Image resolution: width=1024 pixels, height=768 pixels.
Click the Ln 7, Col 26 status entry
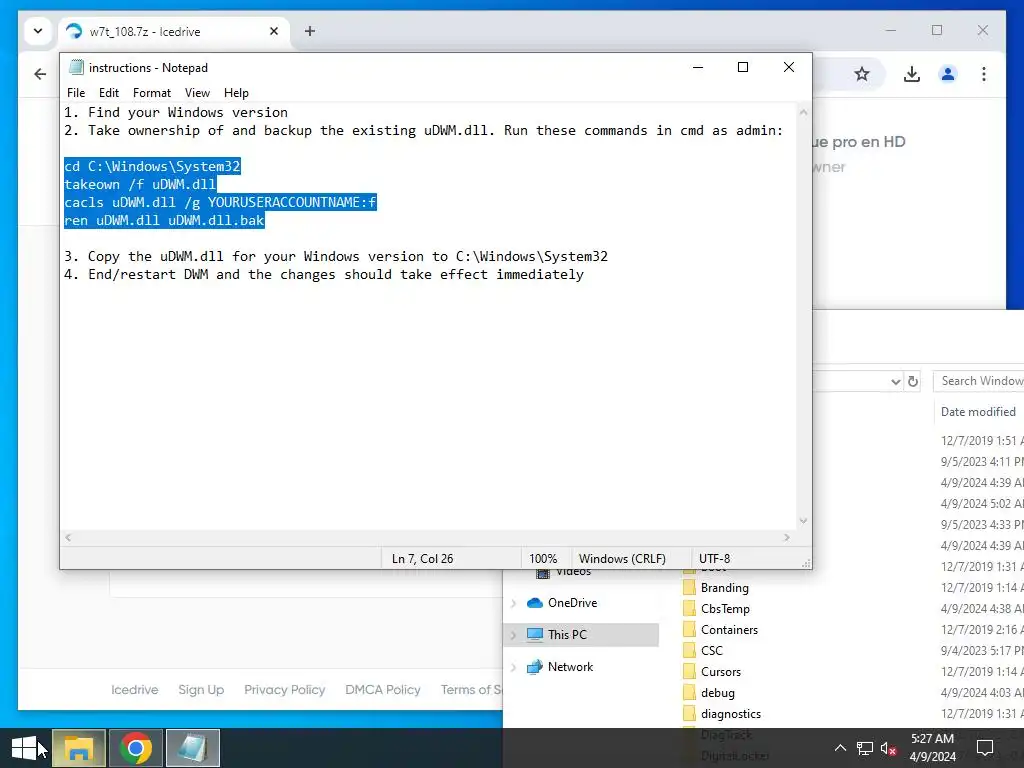click(423, 558)
